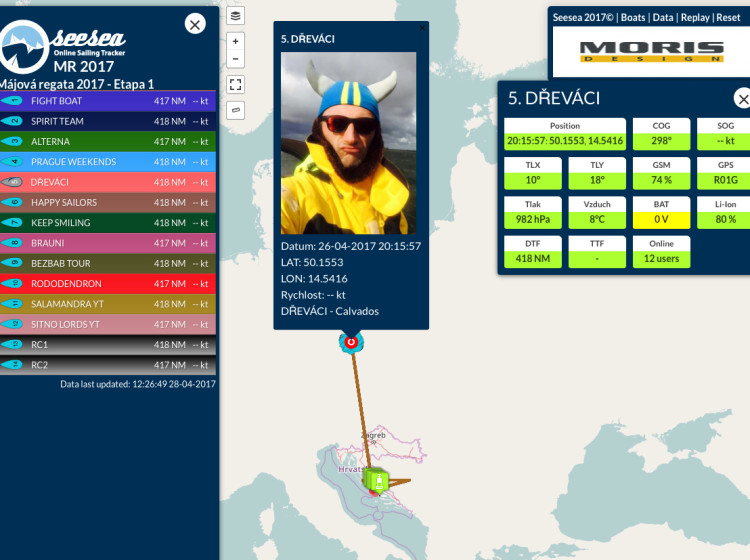Select SITNO LORDS YT row name
This screenshot has height=560, width=750.
[66, 324]
